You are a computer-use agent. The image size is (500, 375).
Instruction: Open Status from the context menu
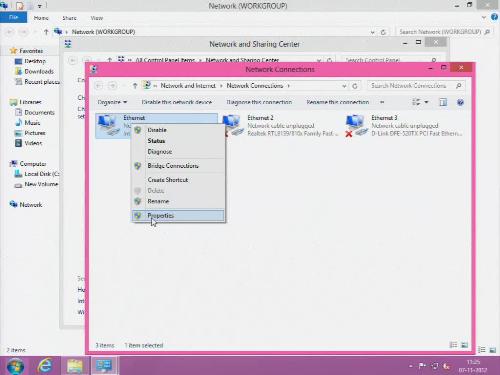click(x=178, y=141)
